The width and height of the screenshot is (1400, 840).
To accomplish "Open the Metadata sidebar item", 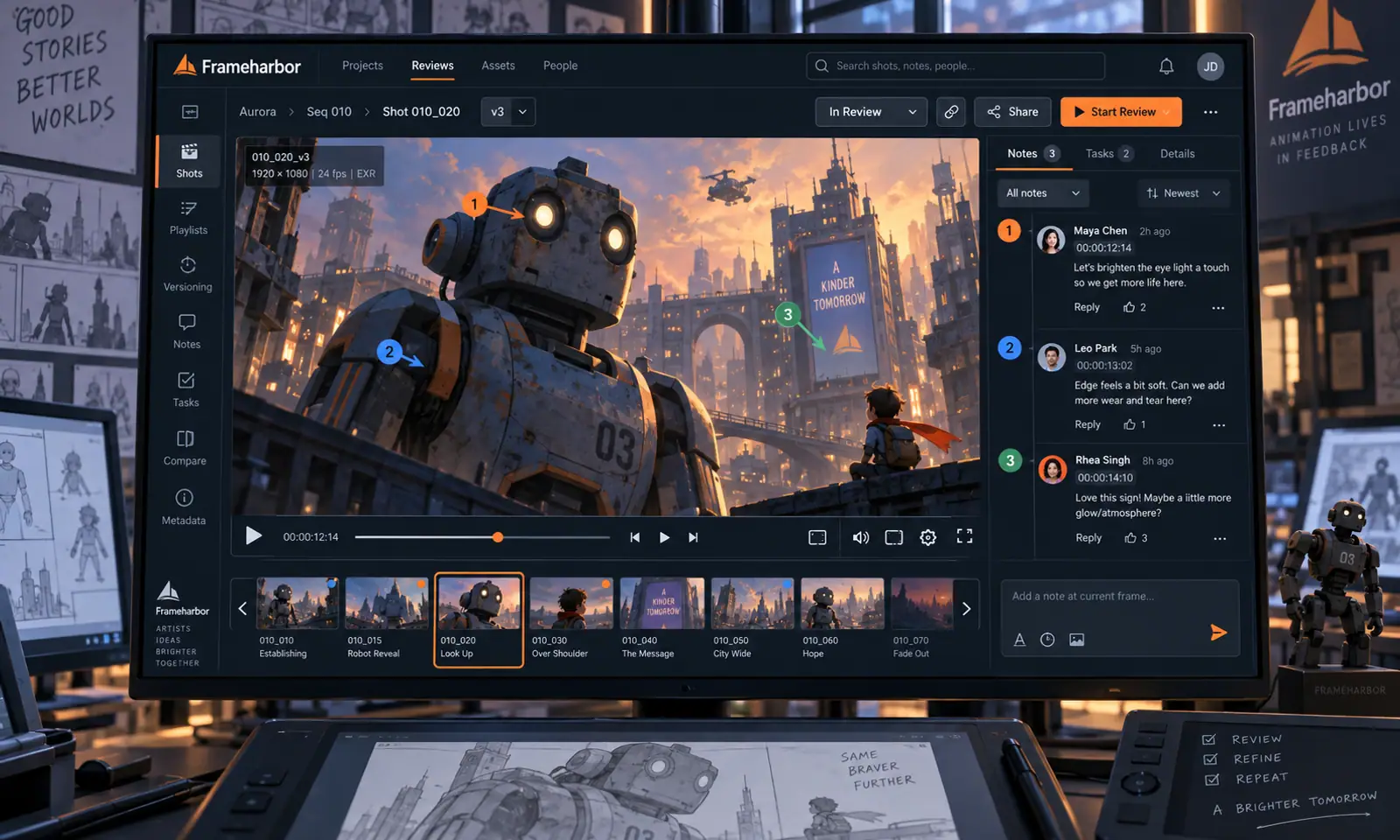I will [185, 507].
